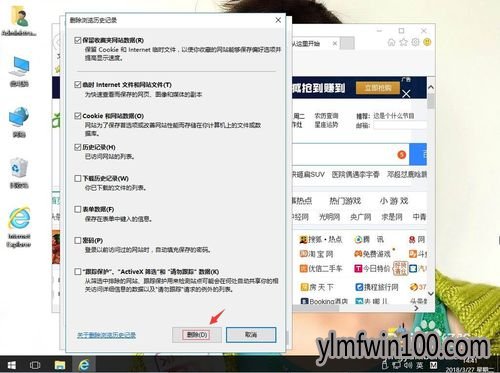Open the 央广网 link
Screen dimensions: 500x373
coord(360,217)
